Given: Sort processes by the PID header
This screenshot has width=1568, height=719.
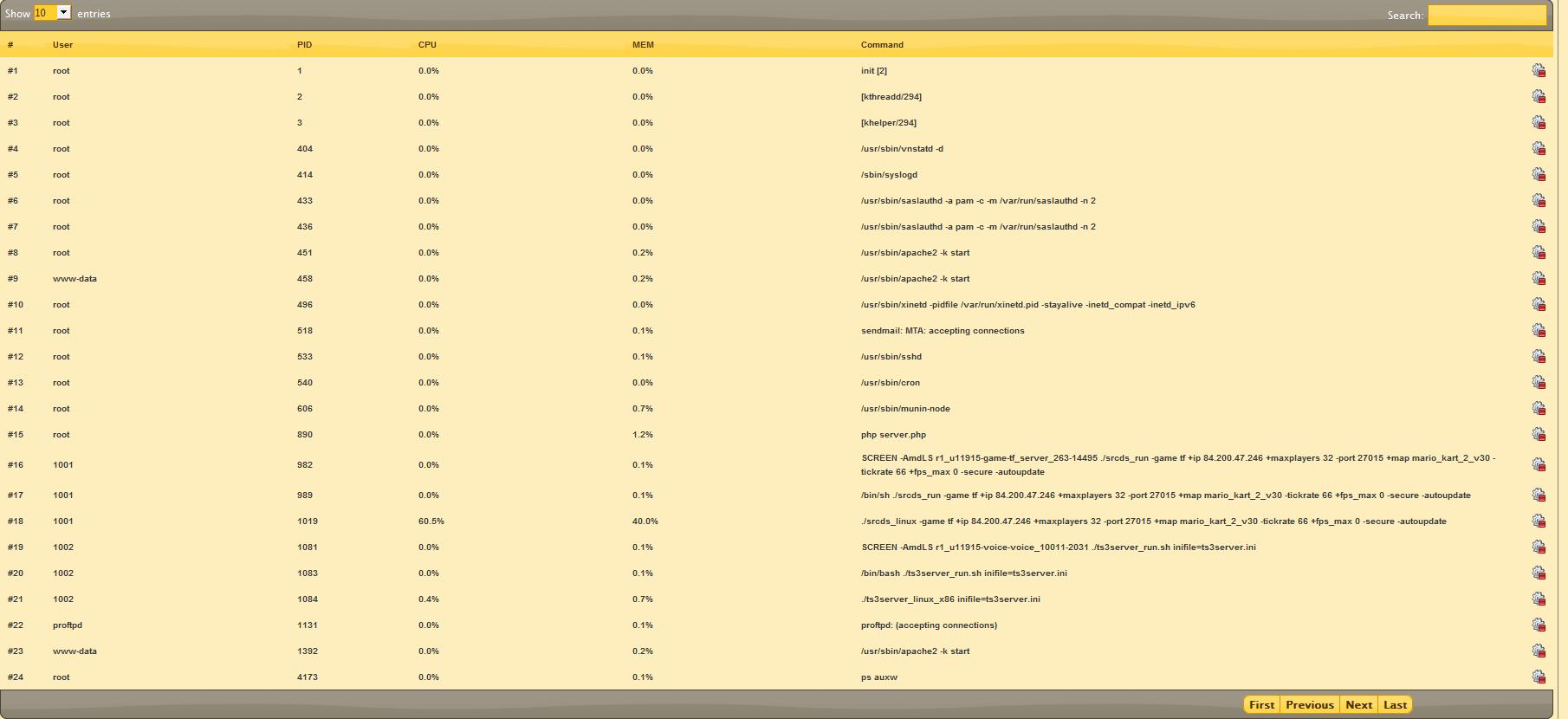Looking at the screenshot, I should click(x=304, y=45).
